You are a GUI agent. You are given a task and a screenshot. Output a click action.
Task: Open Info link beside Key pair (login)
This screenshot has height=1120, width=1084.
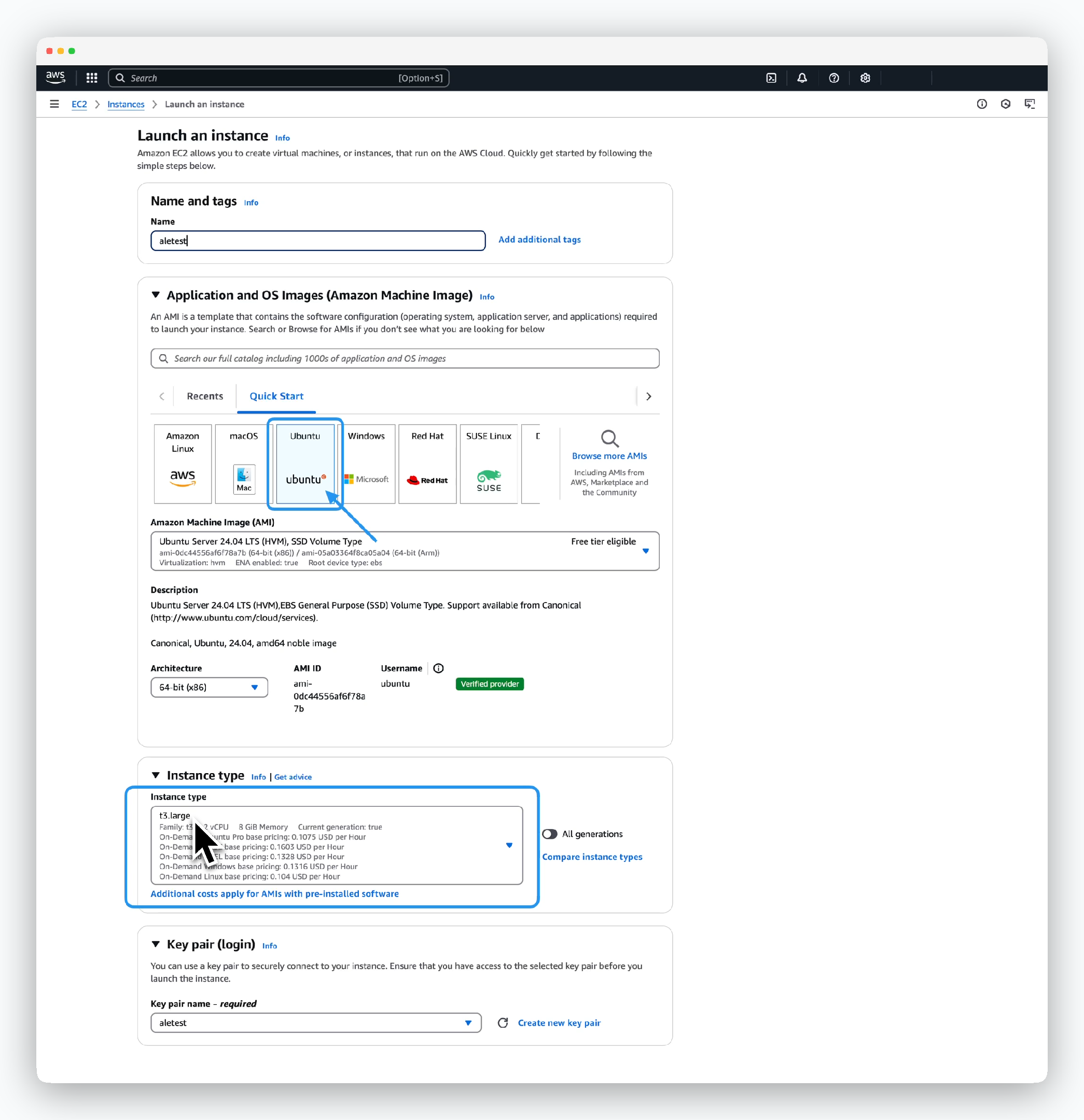[x=269, y=946]
